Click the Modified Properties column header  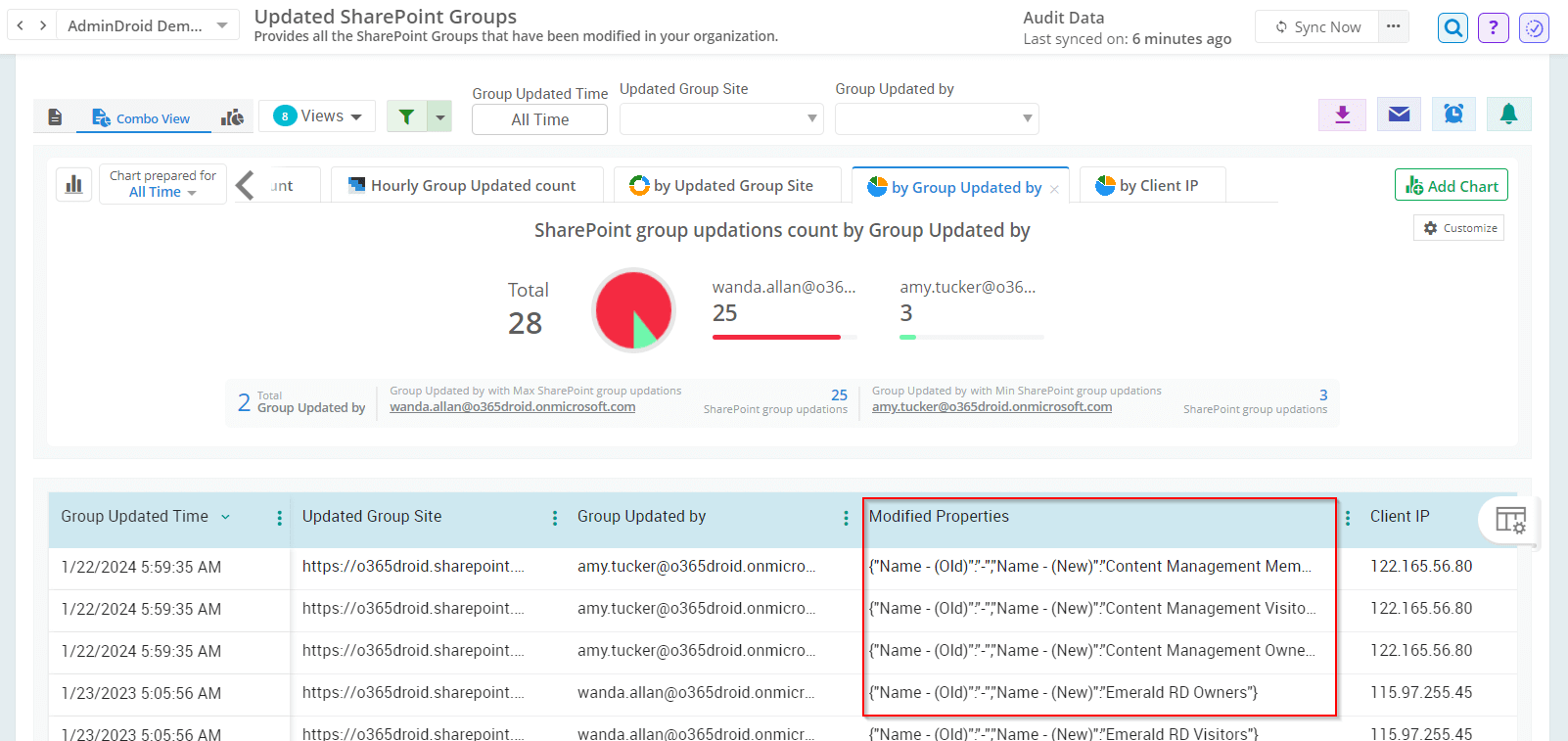[939, 516]
